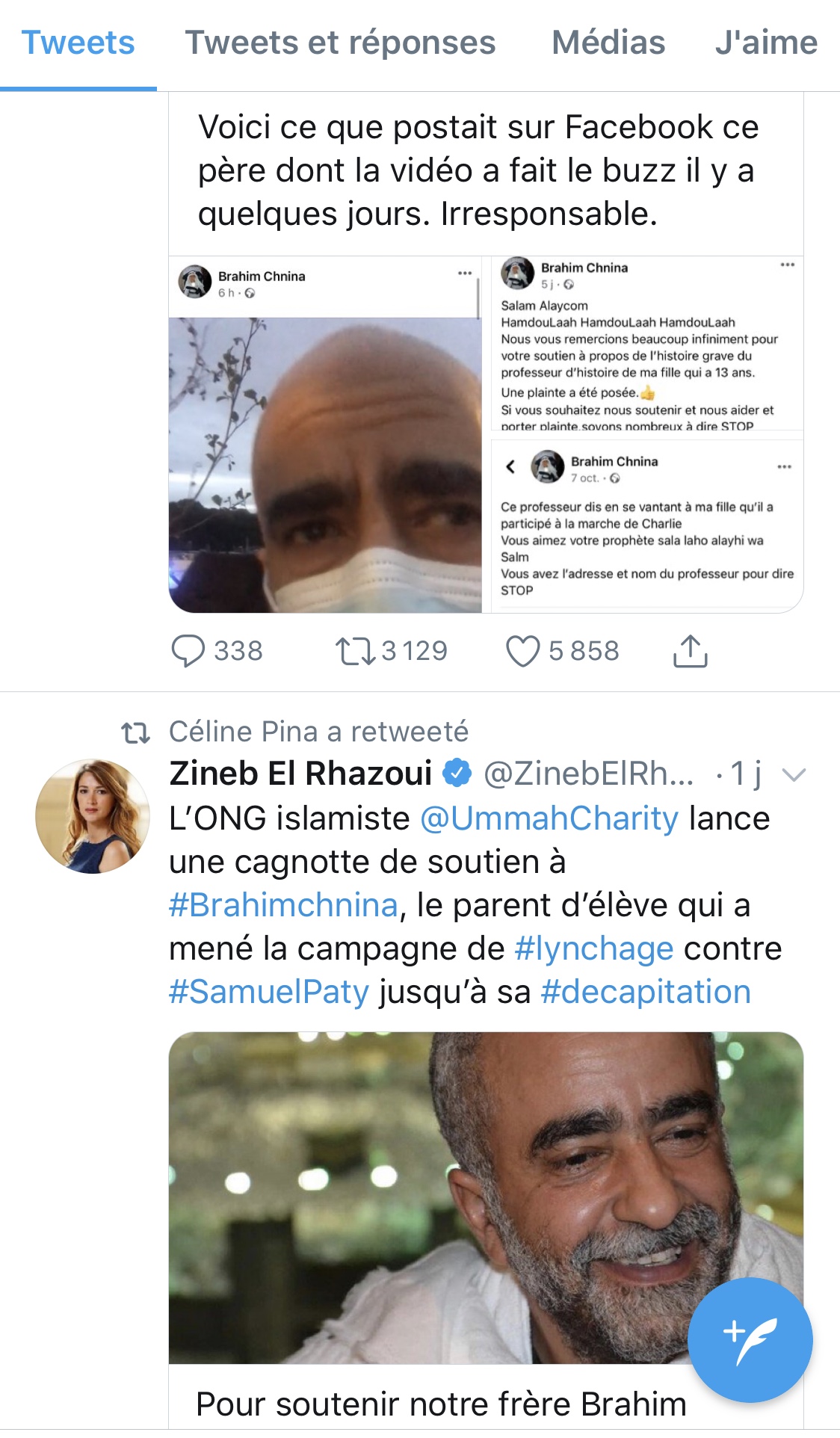The image size is (840, 1438).
Task: Open the #Brahimchnina hashtag
Action: click(x=283, y=905)
